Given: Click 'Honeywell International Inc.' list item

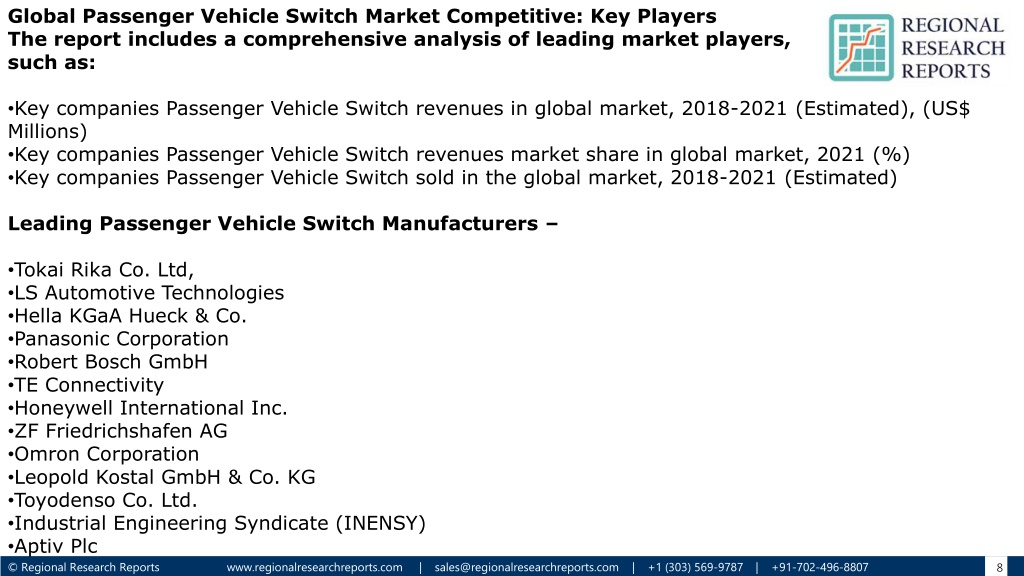Looking at the screenshot, I should point(148,408).
